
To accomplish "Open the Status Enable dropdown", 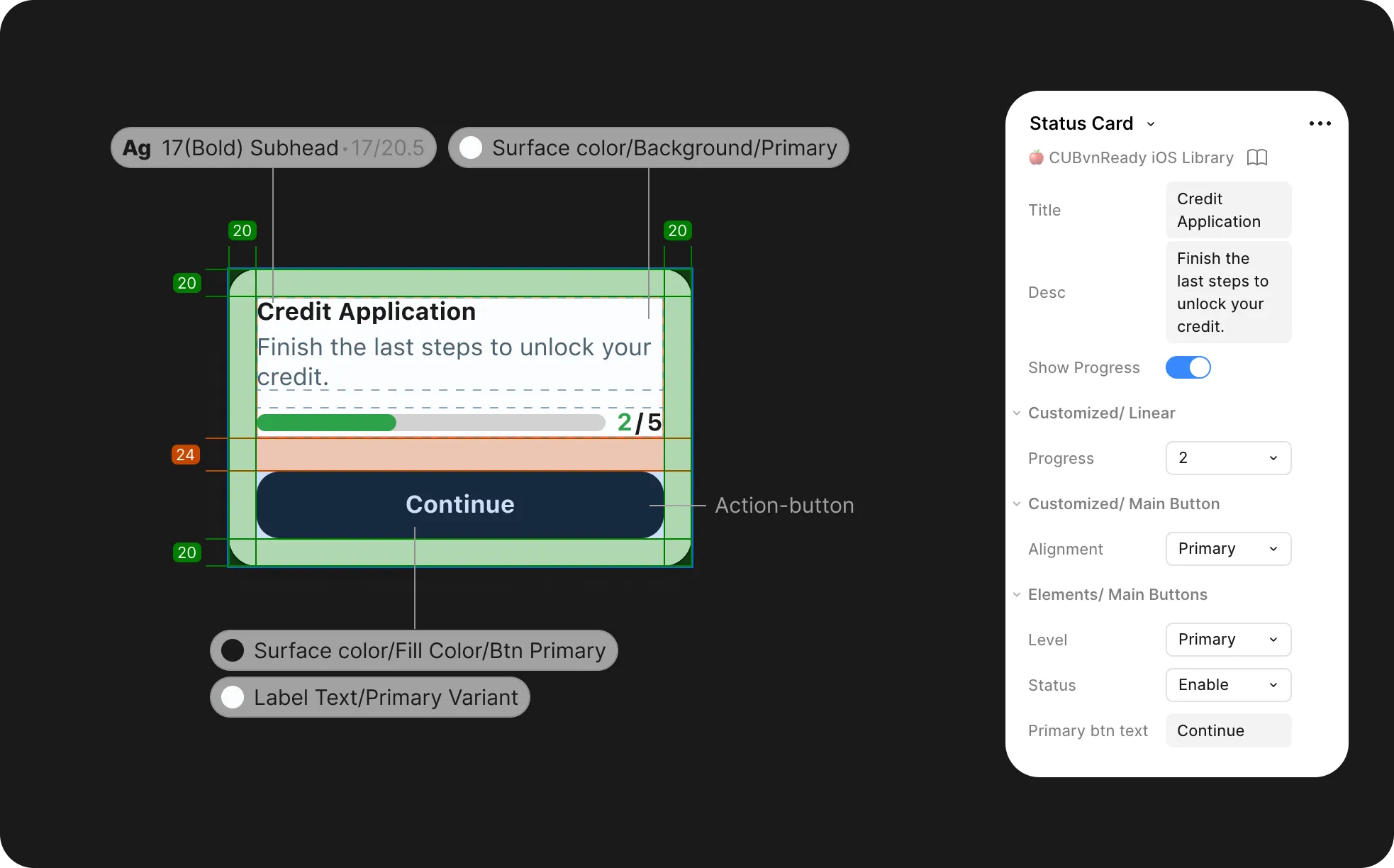I will (x=1228, y=685).
